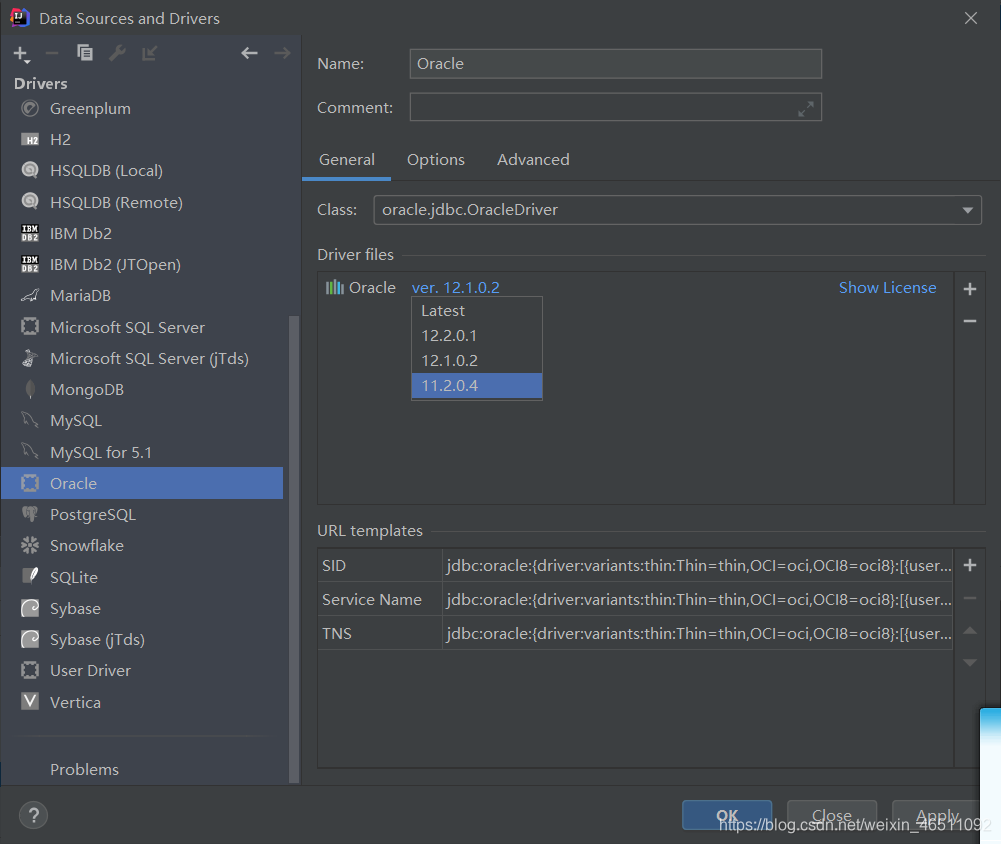Open the Problems entry
Screen dimensions: 1001x844
tap(84, 769)
